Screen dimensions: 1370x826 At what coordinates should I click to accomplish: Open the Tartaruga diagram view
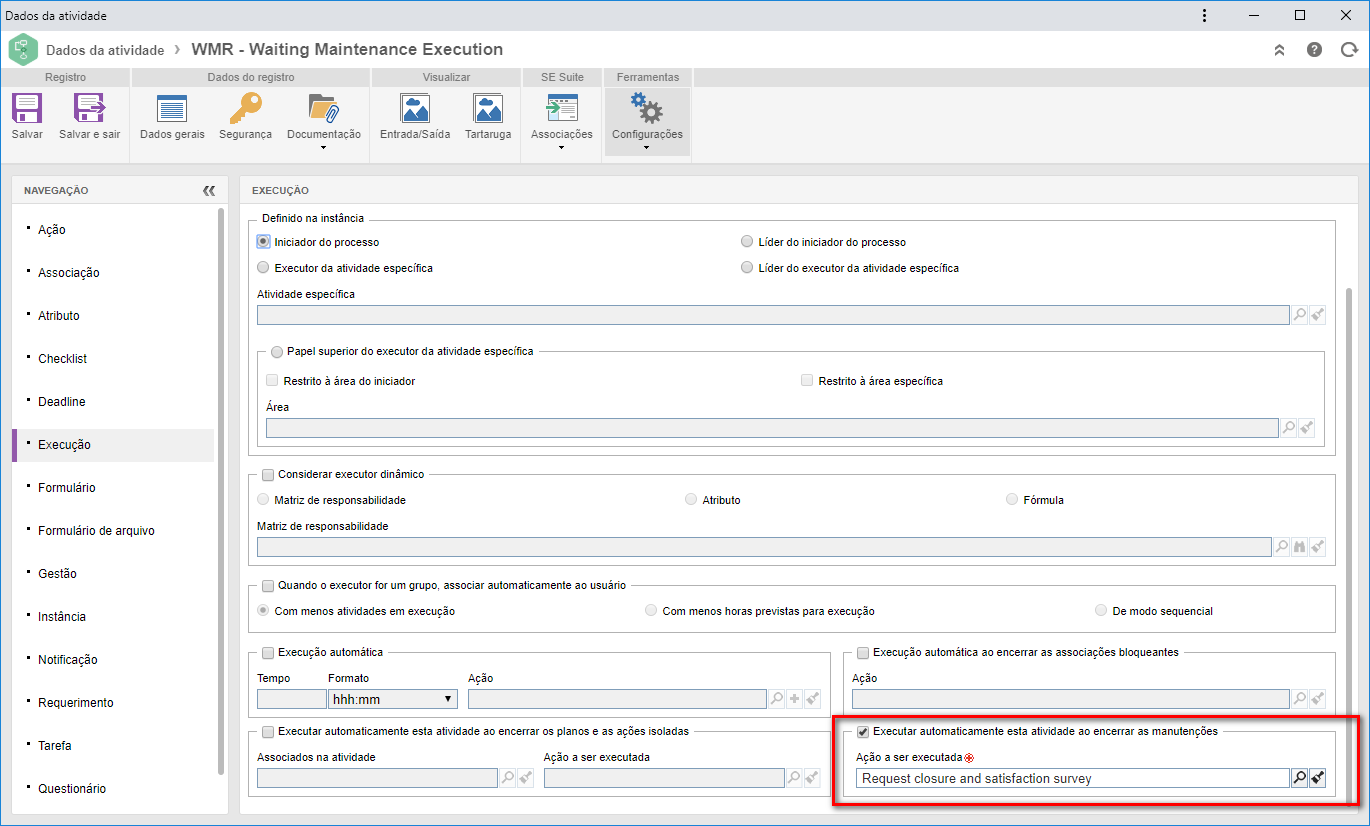488,108
